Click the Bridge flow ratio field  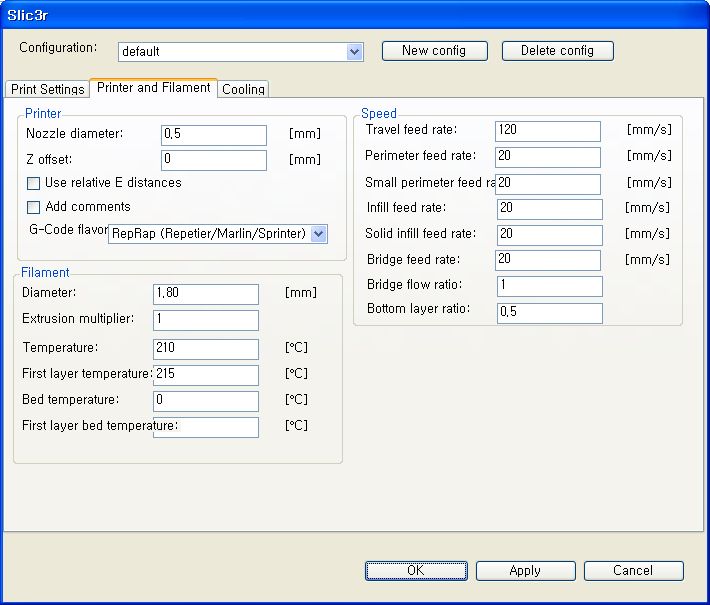point(549,287)
